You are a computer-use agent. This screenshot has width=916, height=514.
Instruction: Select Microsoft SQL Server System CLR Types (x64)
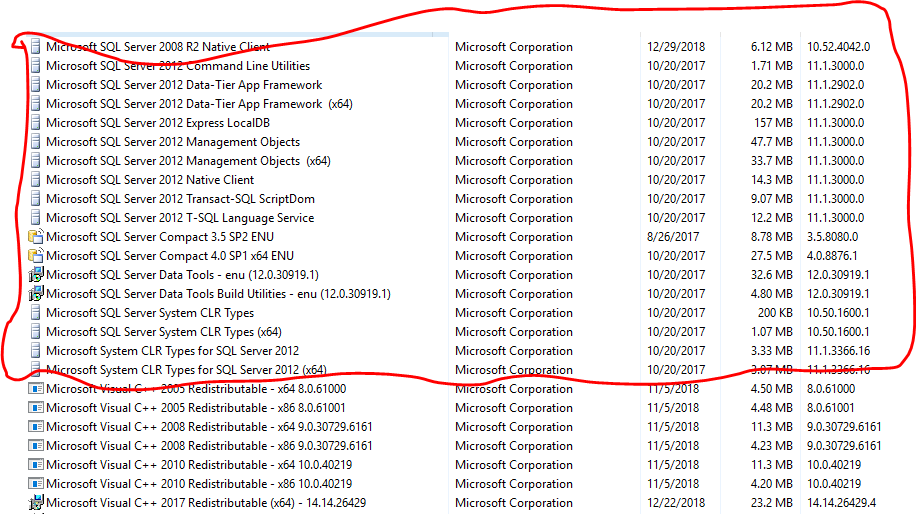point(164,332)
